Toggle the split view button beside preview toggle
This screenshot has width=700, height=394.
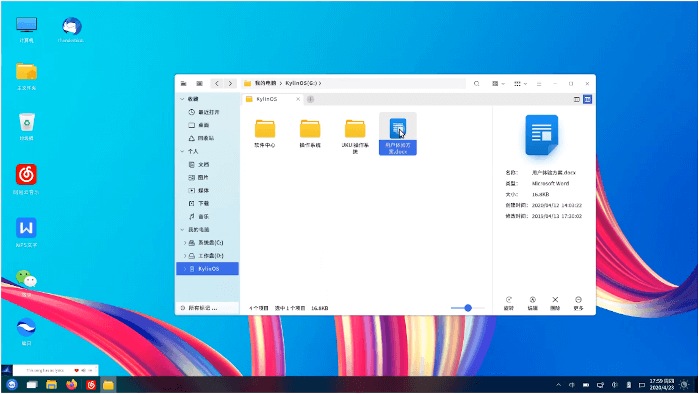(x=577, y=99)
